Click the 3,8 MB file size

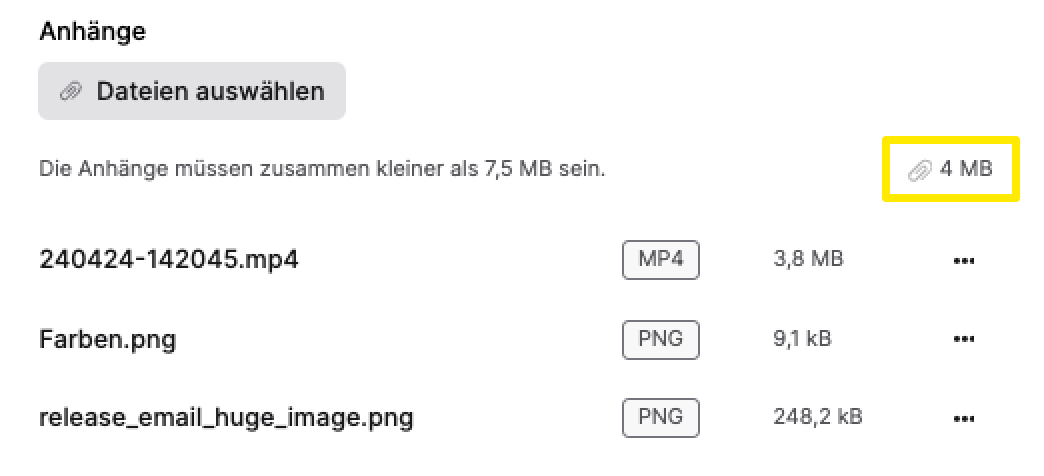point(808,260)
